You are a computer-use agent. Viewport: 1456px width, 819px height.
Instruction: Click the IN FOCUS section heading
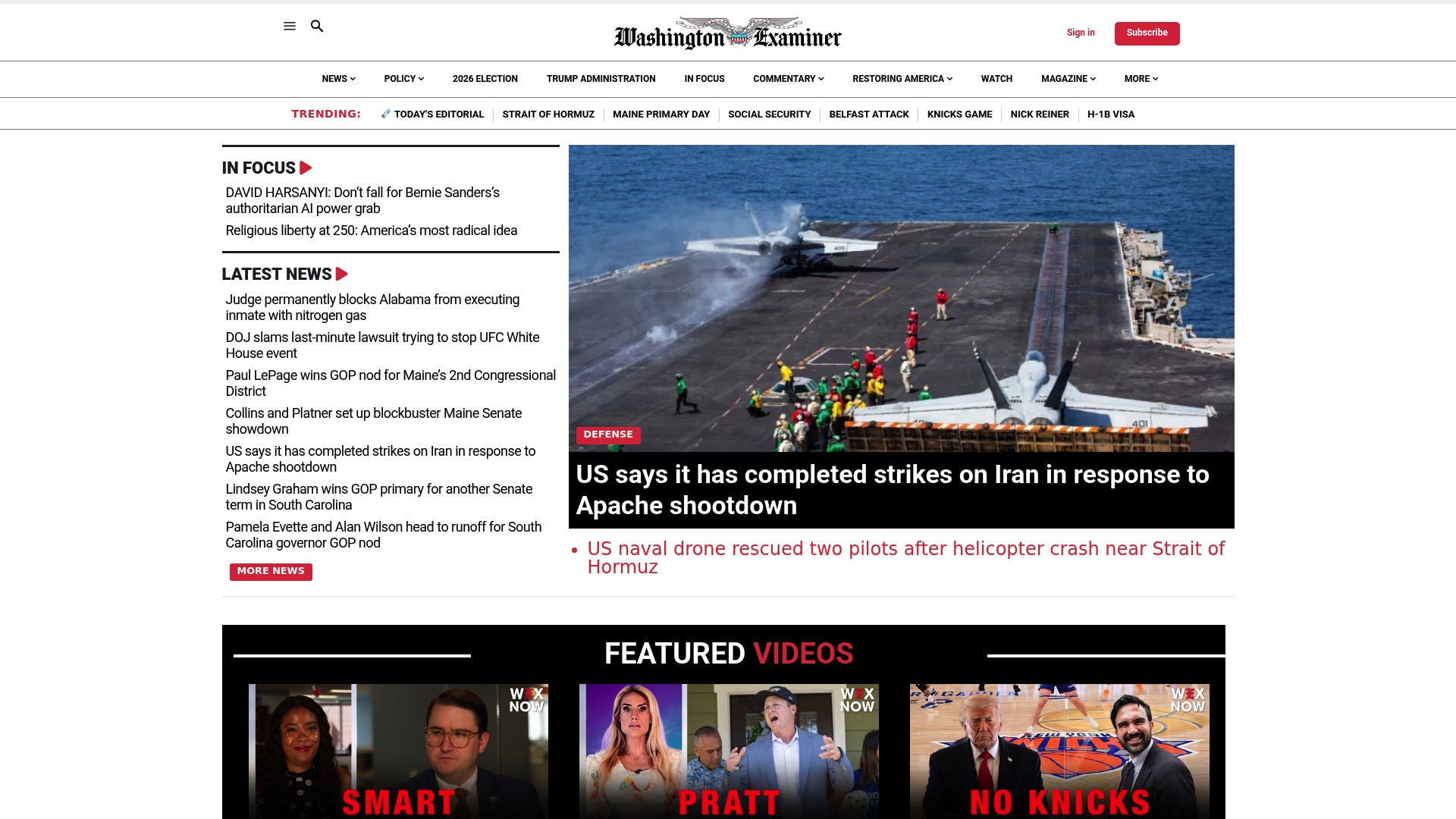tap(259, 168)
